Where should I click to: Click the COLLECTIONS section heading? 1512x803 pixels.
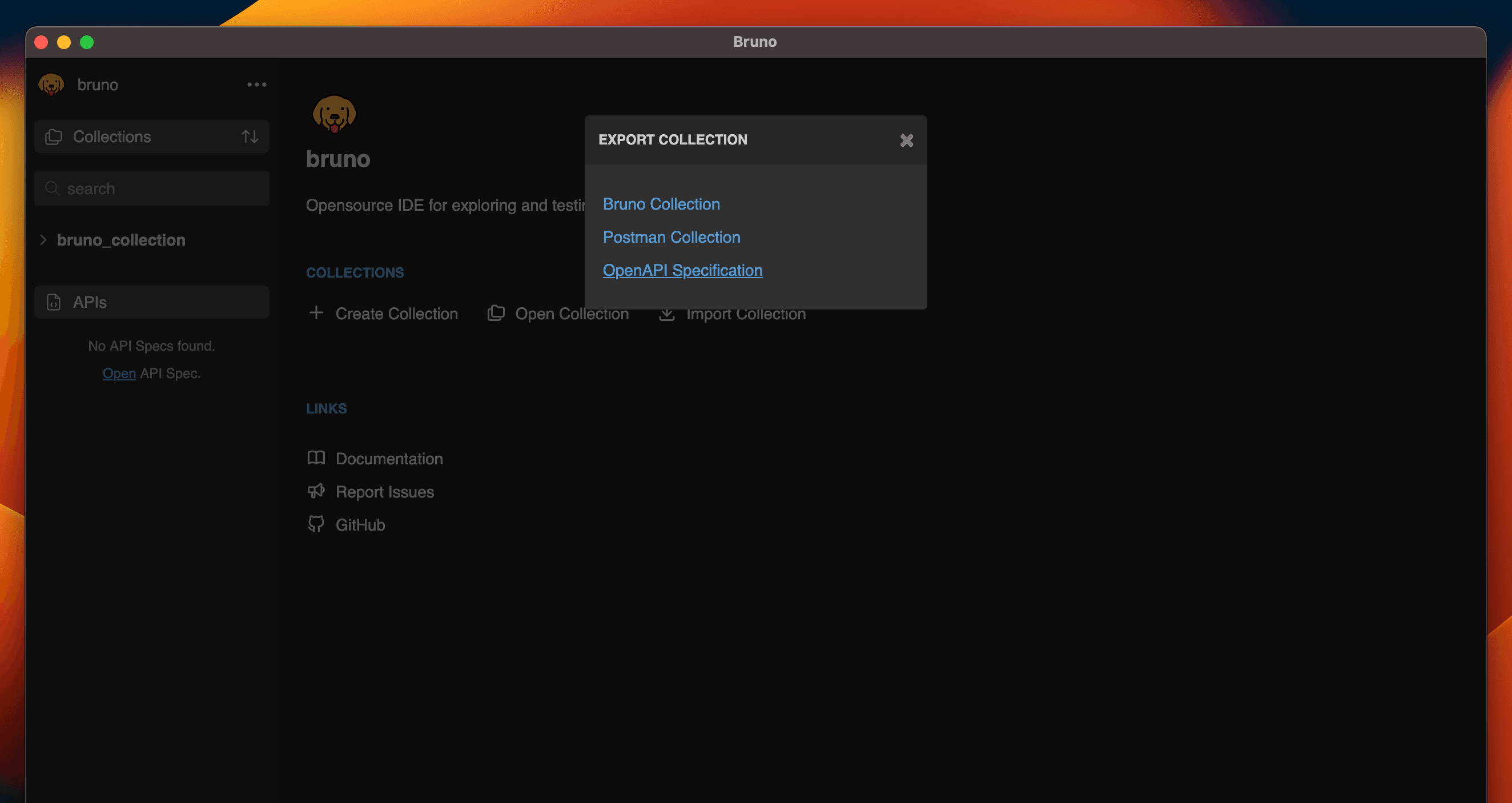(x=355, y=272)
